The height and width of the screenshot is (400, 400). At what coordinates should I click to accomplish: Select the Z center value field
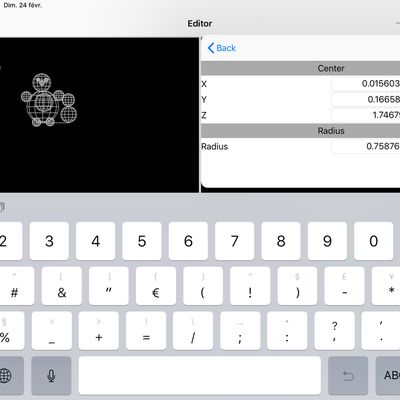[366, 115]
